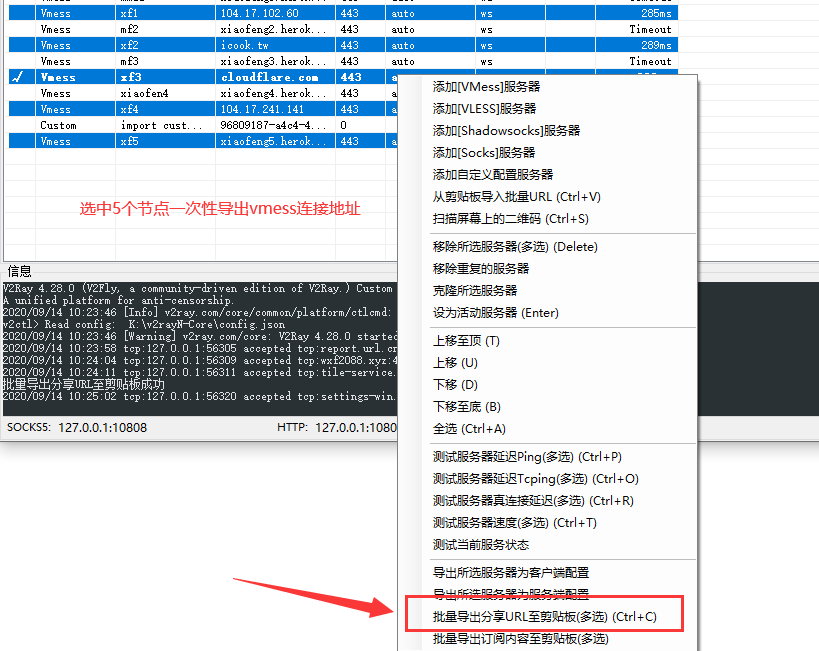Click xiaofeng5.herok... address cell
Image resolution: width=819 pixels, height=651 pixels.
coord(274,141)
